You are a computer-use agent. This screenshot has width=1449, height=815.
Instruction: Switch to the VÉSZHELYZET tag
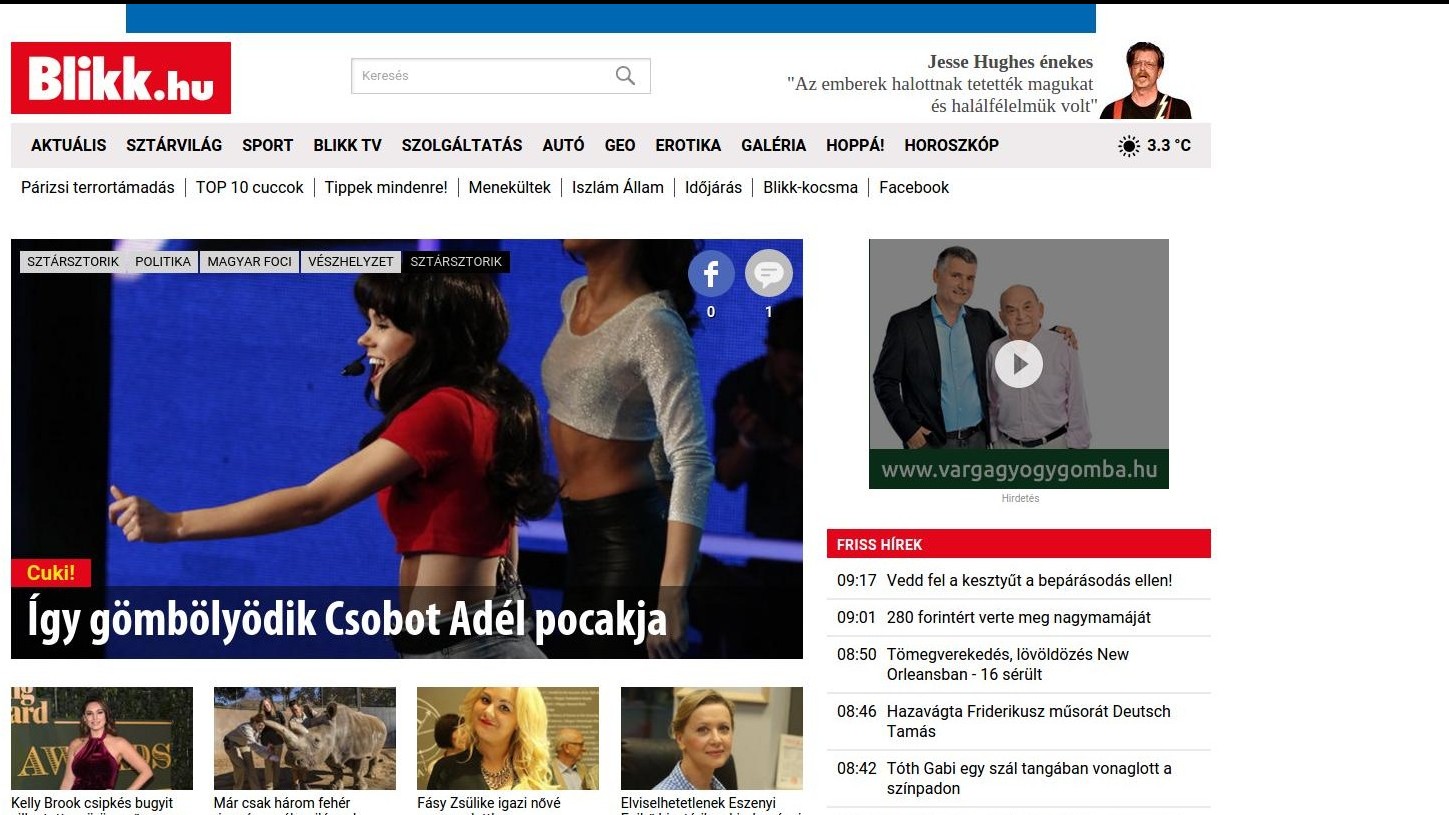pyautogui.click(x=351, y=261)
